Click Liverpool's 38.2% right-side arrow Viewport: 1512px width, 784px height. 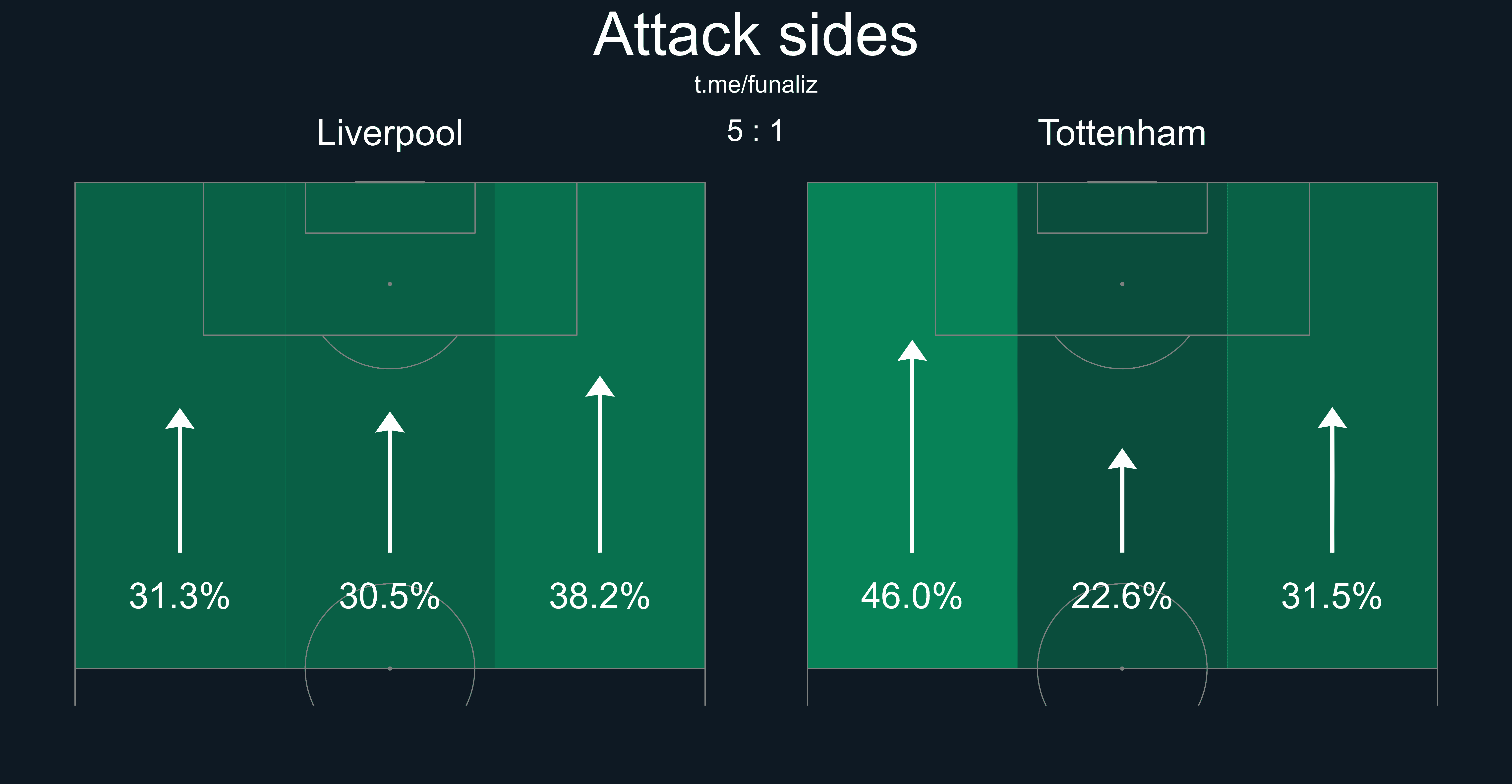point(600,464)
